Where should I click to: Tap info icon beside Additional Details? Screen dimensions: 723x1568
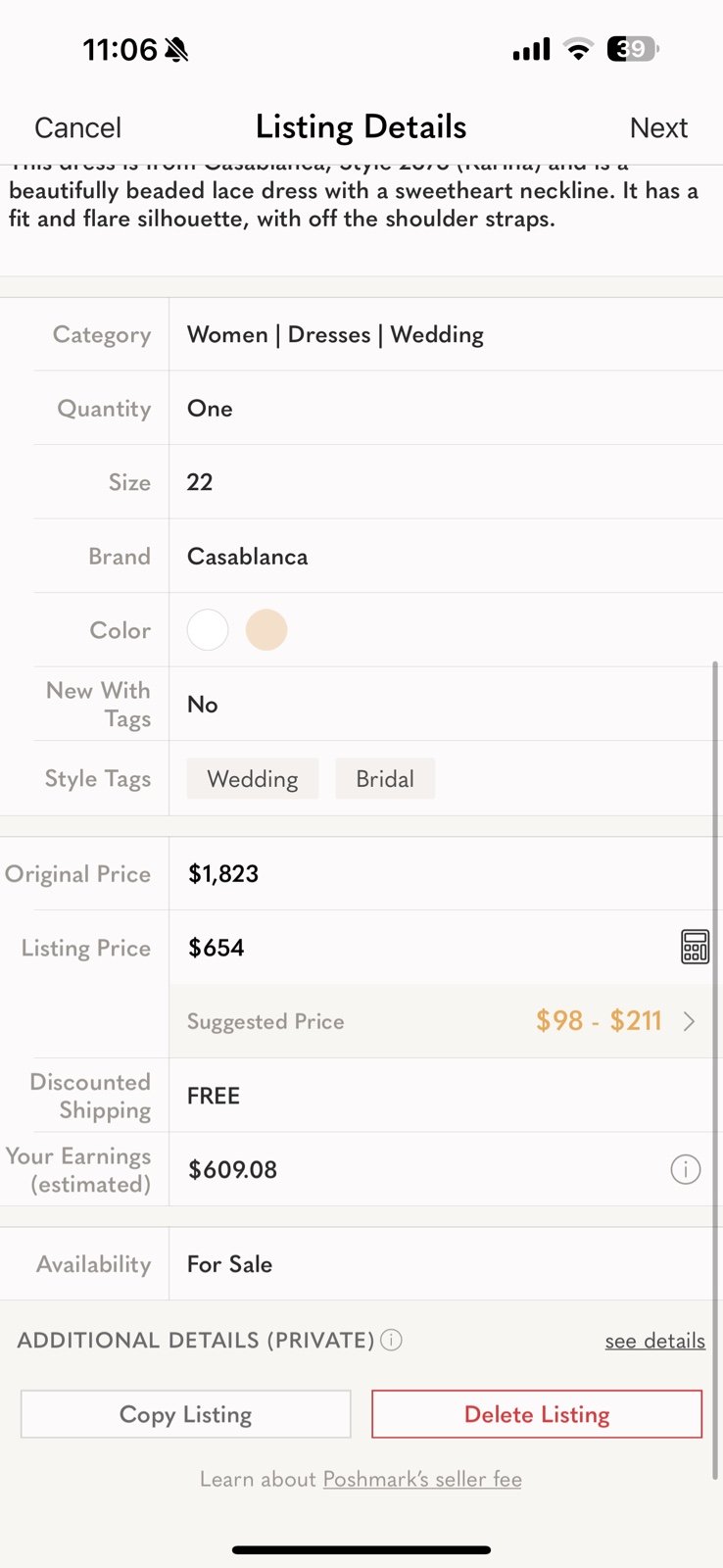pyautogui.click(x=391, y=1340)
